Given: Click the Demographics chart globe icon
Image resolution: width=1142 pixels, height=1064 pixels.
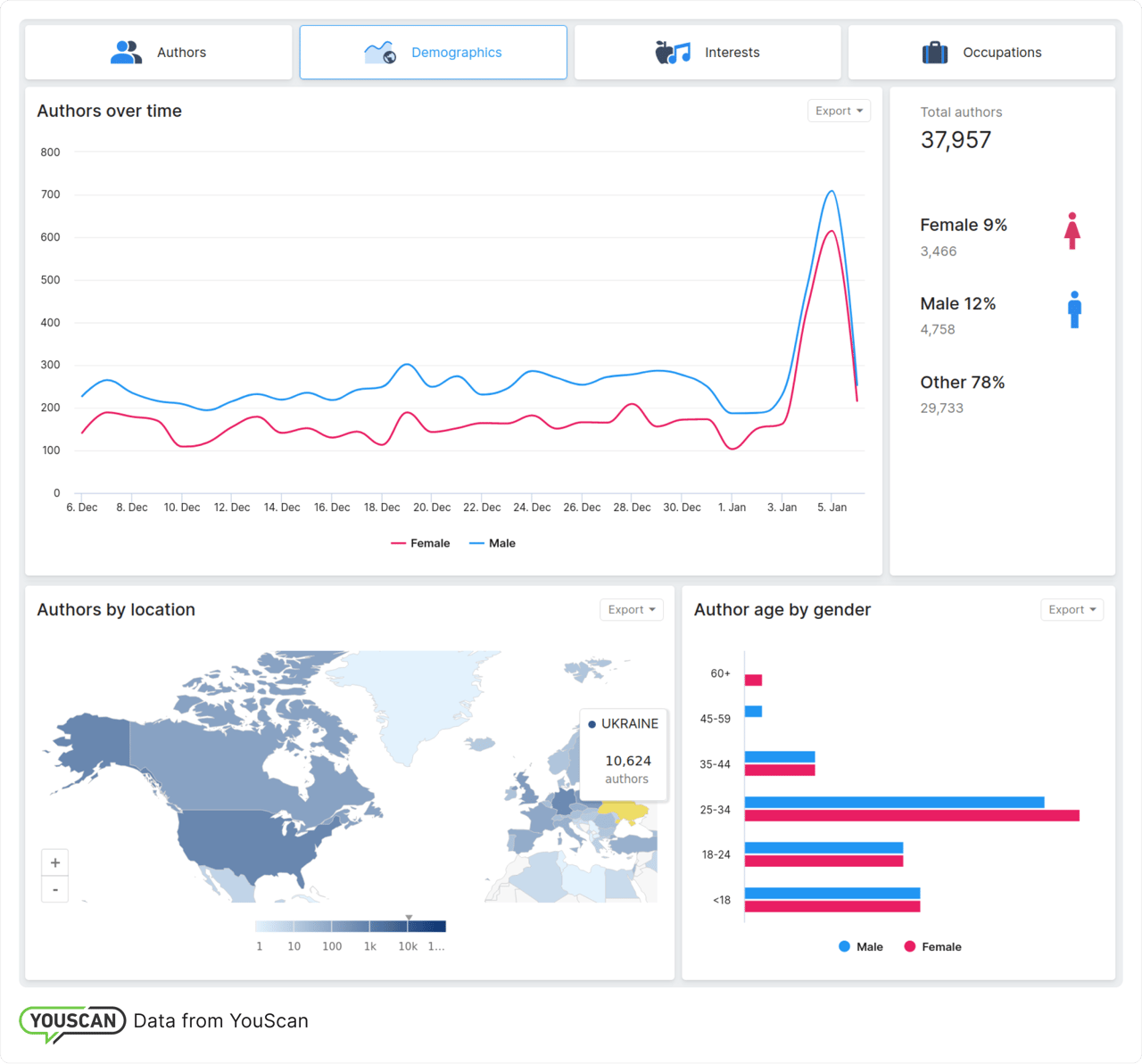Looking at the screenshot, I should pyautogui.click(x=380, y=53).
